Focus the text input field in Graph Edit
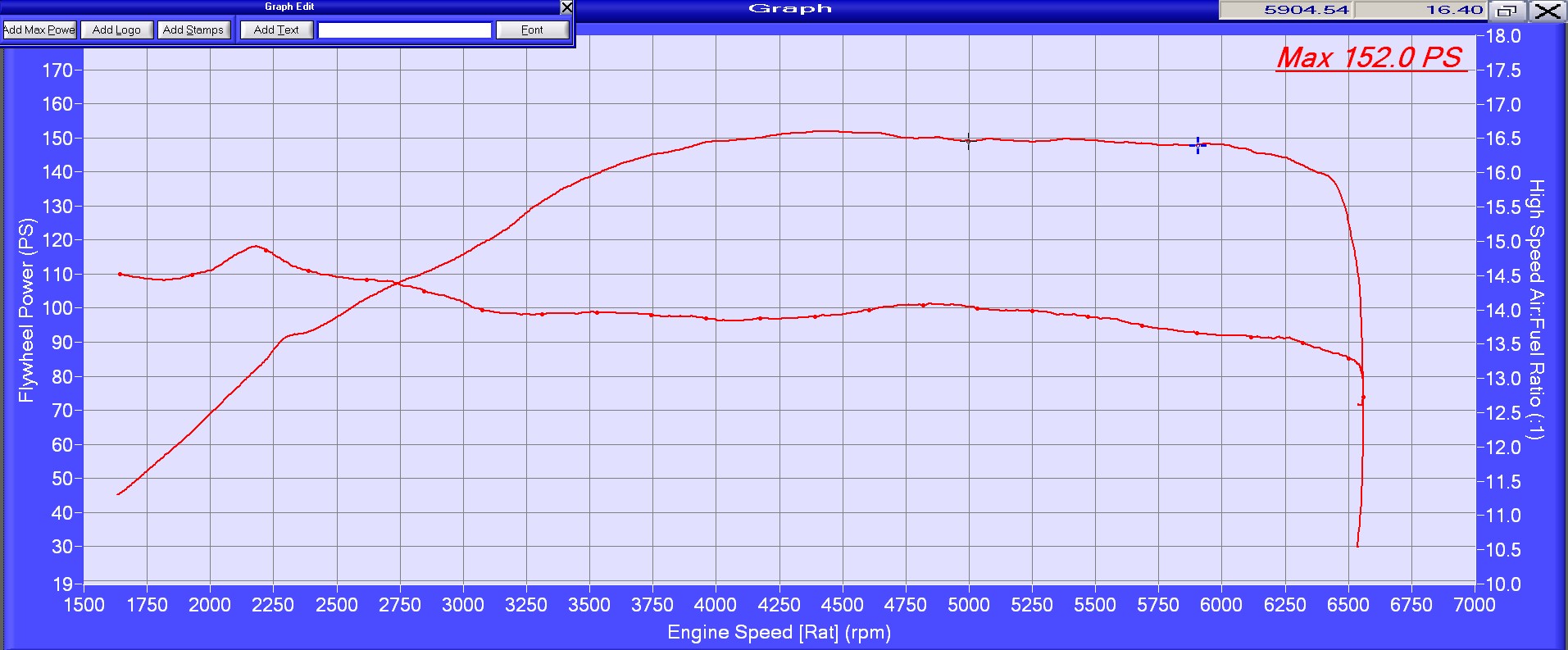Viewport: 1568px width, 650px height. click(405, 30)
